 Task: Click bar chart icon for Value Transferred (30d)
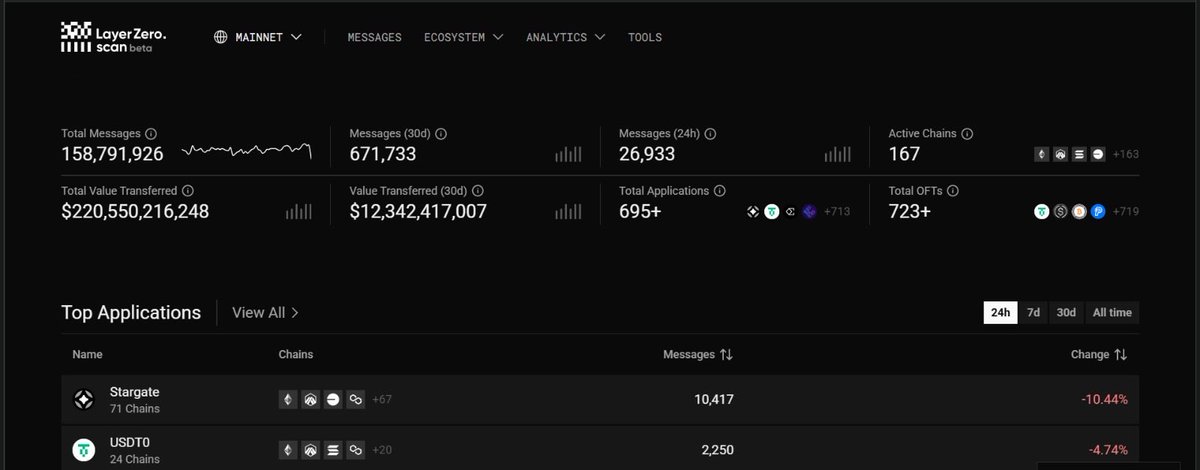coord(568,211)
